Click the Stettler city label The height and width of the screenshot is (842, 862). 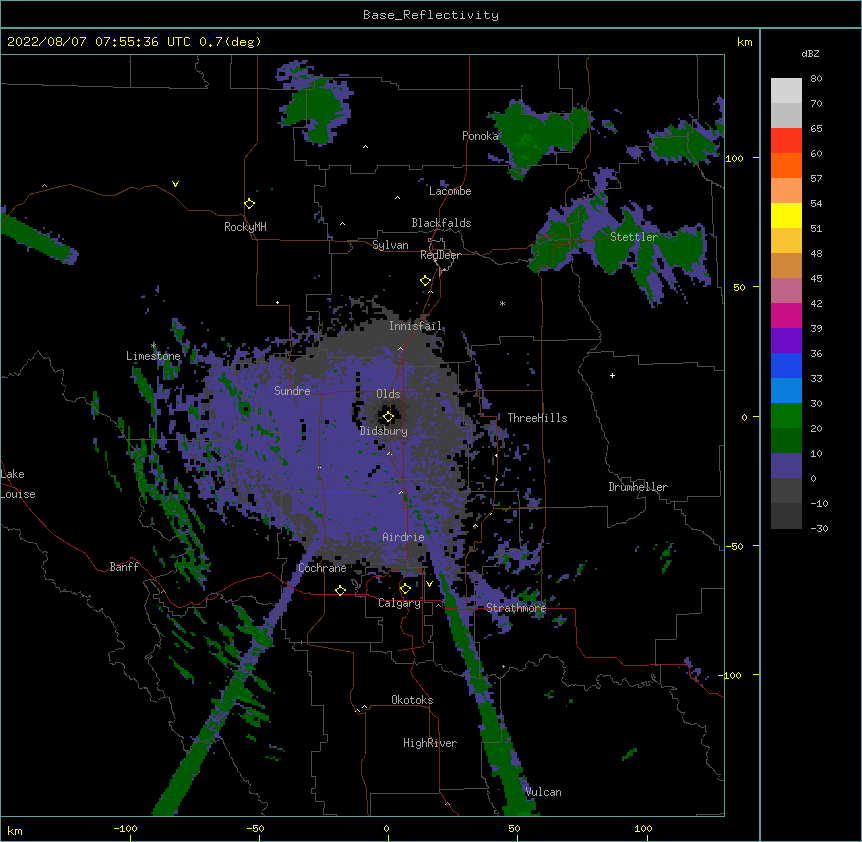click(634, 237)
